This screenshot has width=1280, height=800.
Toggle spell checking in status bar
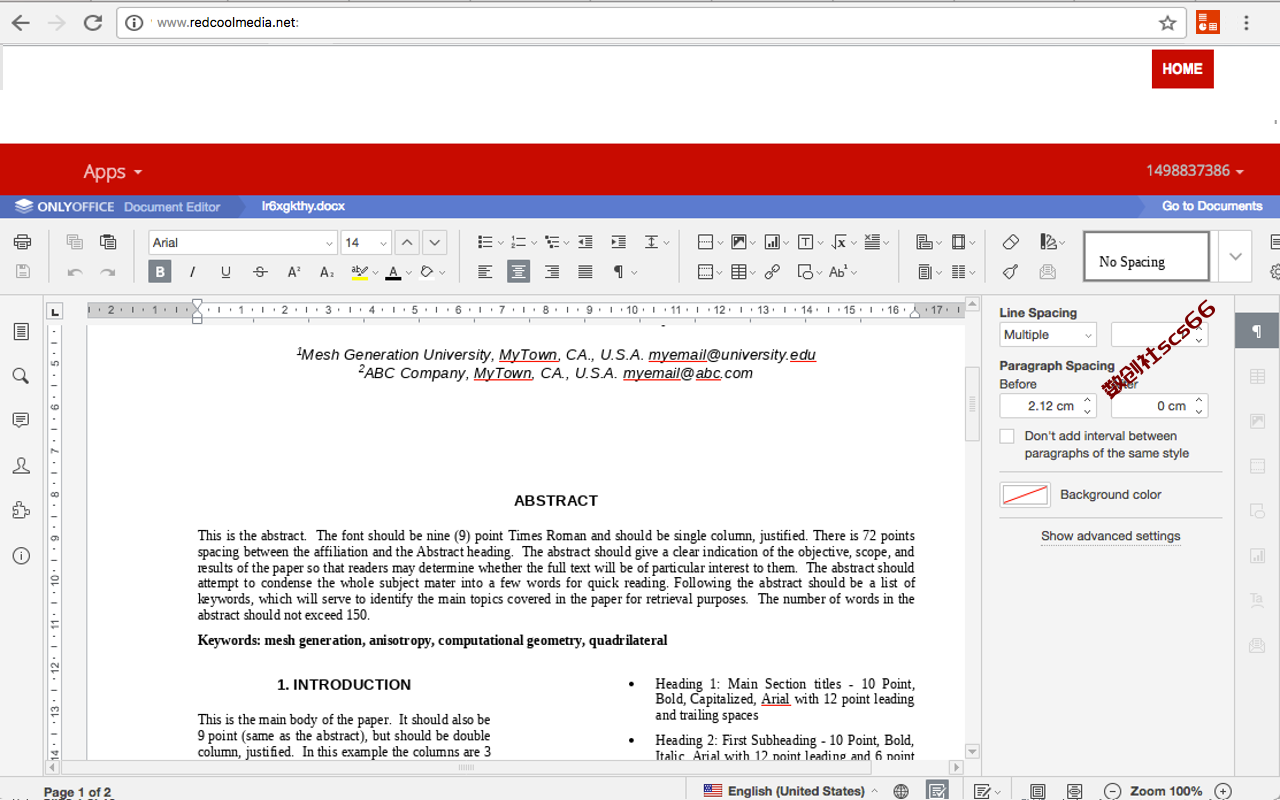point(937,791)
